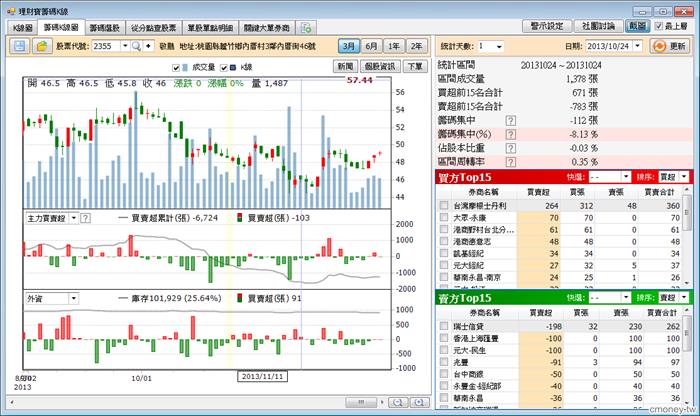Viewport: 700px width, 416px height.
Task: Select the 1年 period button
Action: (394, 46)
